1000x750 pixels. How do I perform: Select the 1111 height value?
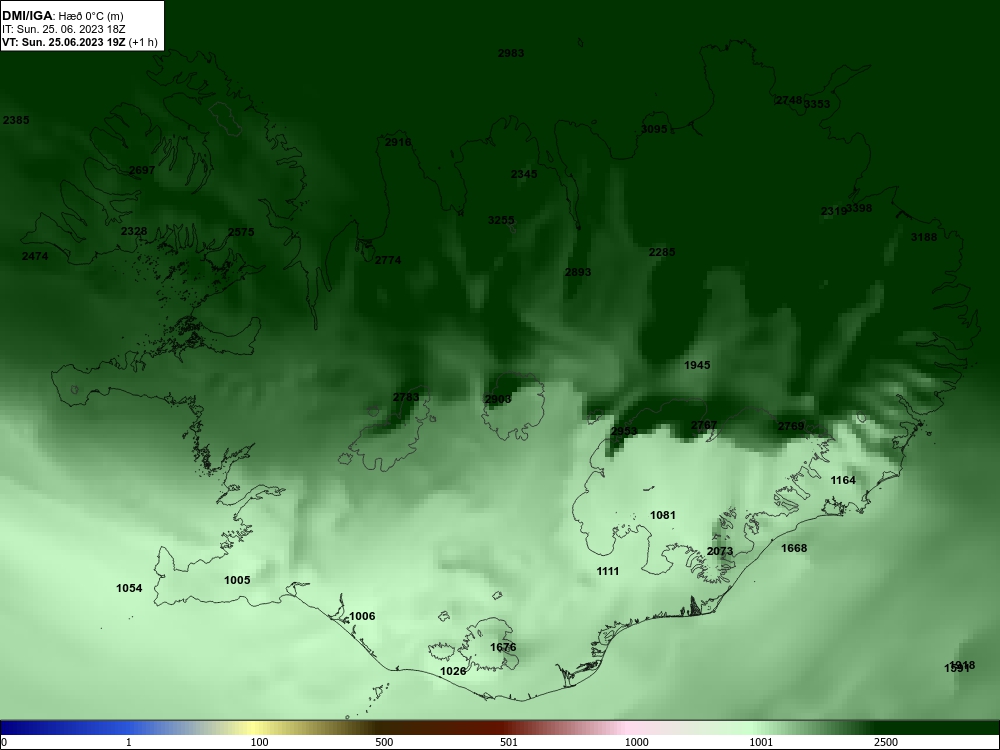coord(607,571)
